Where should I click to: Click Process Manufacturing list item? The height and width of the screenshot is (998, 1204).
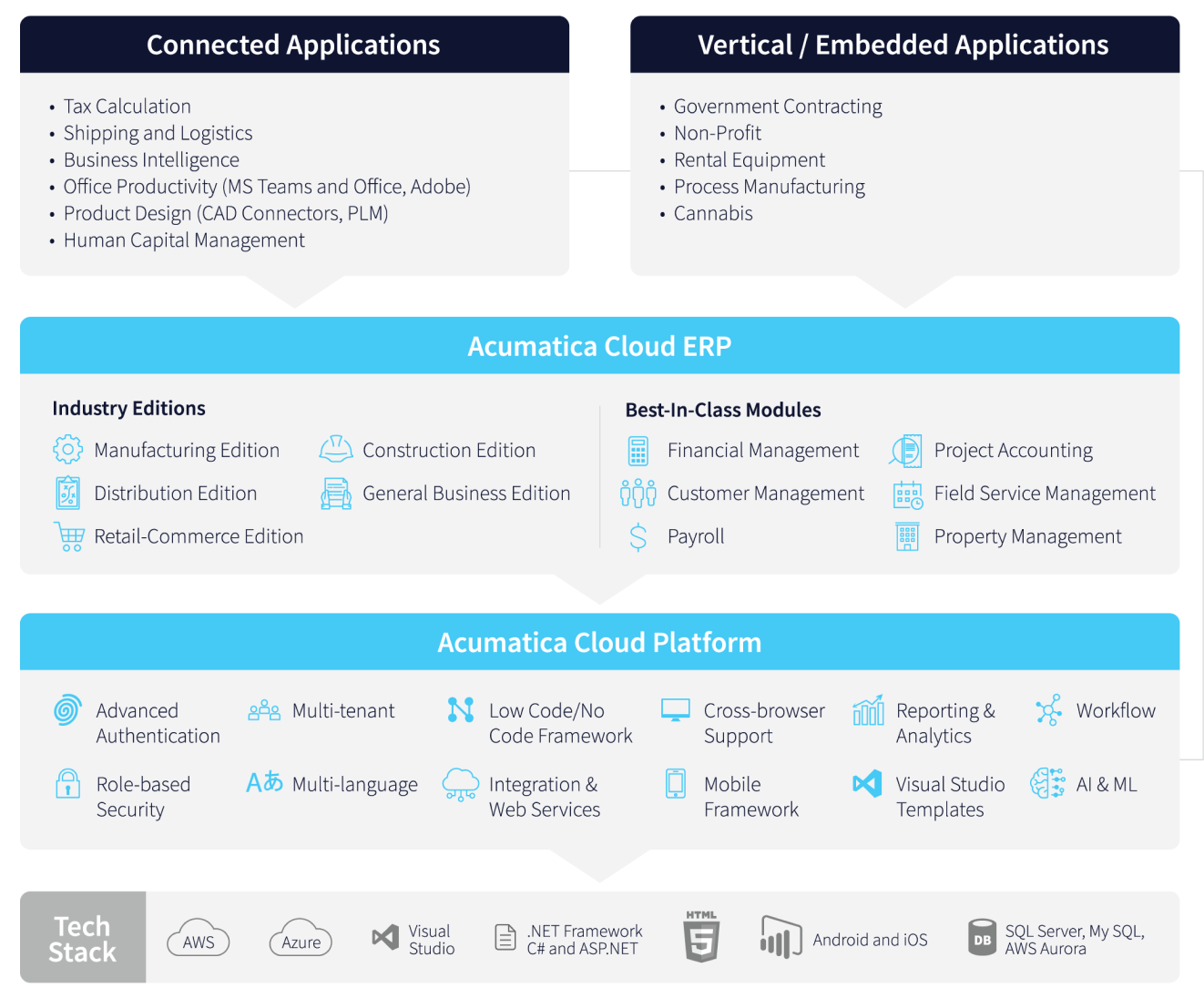coord(770,187)
